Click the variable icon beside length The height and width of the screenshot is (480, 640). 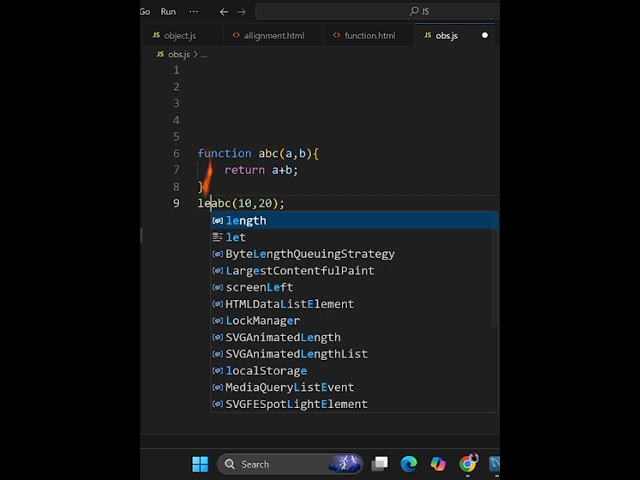[218, 221]
